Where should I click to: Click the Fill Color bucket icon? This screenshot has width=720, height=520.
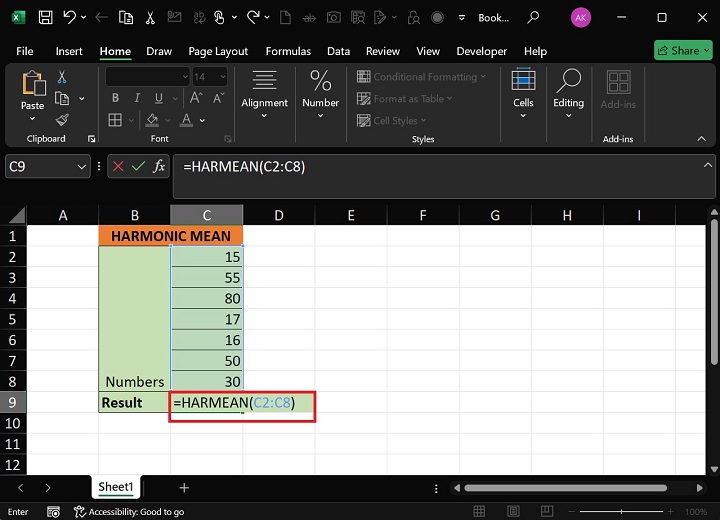pyautogui.click(x=152, y=120)
